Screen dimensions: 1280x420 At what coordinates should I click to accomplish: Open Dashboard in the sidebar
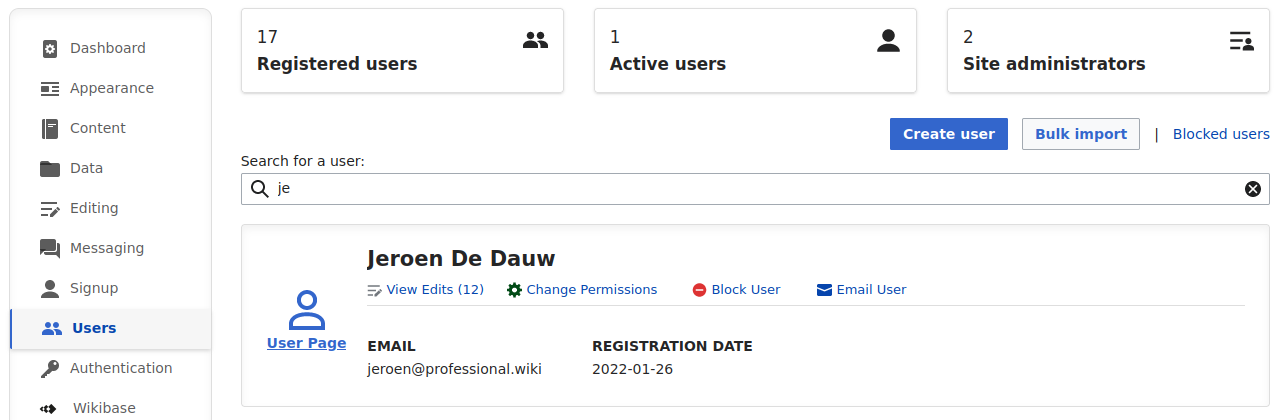coord(107,48)
